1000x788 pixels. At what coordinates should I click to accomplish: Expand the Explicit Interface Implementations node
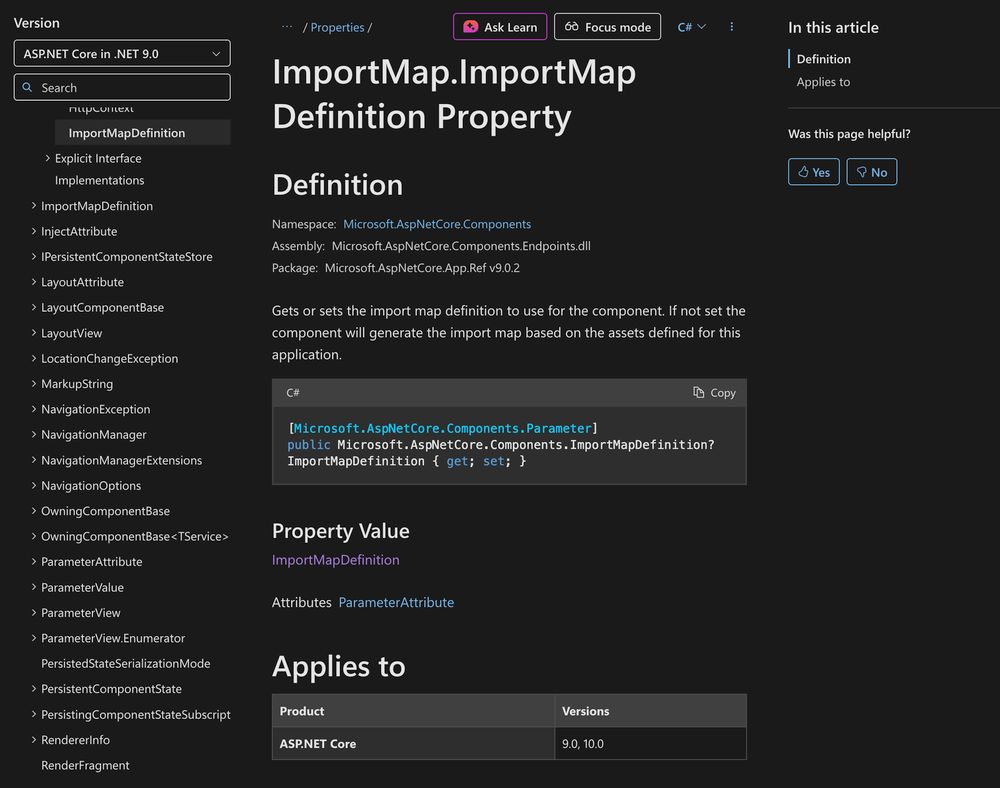coord(47,158)
